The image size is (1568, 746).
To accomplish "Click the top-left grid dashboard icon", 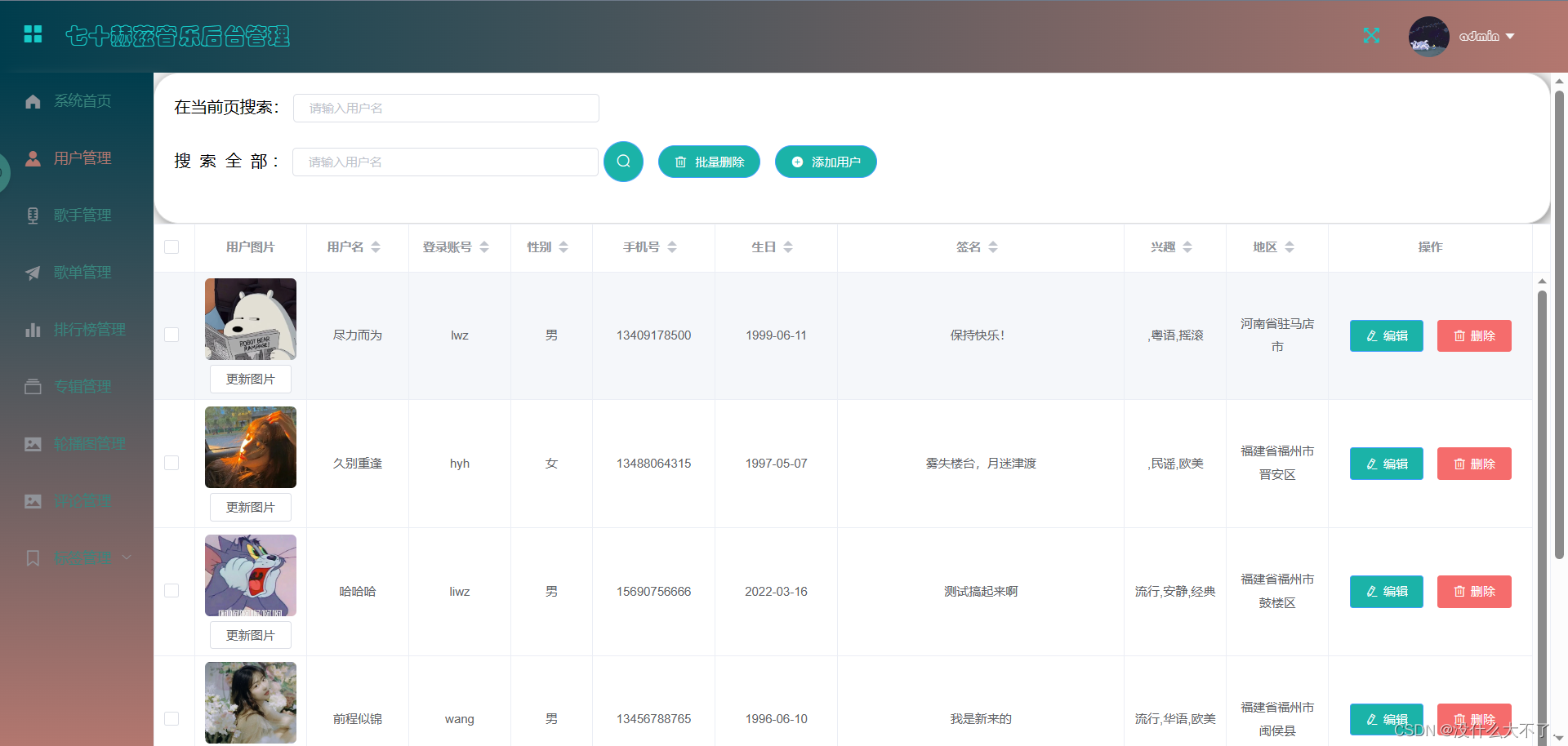I will tap(33, 35).
